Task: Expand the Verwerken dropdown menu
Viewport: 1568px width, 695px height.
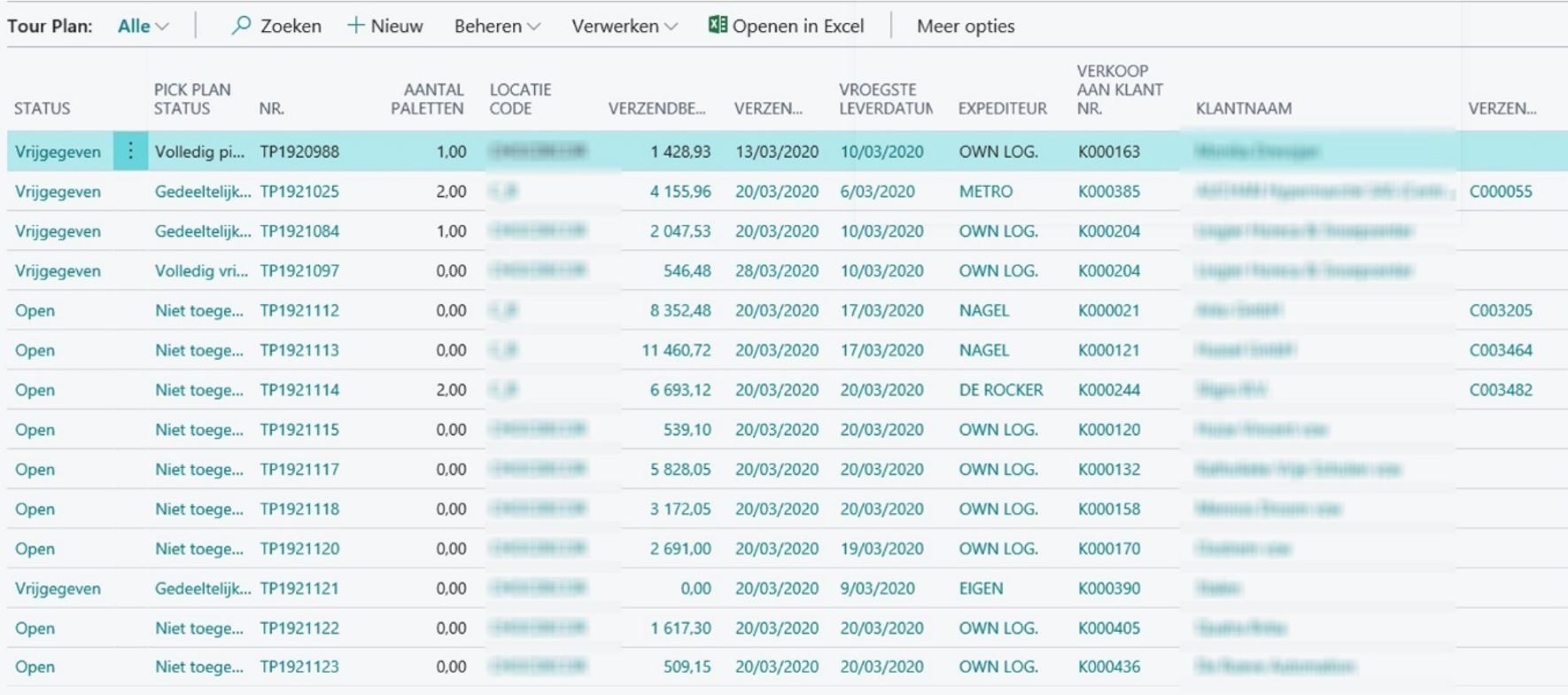Action: click(x=625, y=27)
